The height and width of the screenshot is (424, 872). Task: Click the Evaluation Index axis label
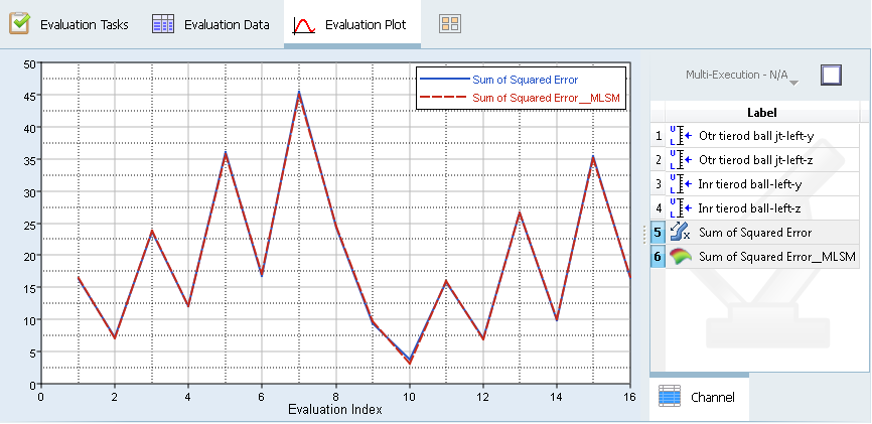335,410
